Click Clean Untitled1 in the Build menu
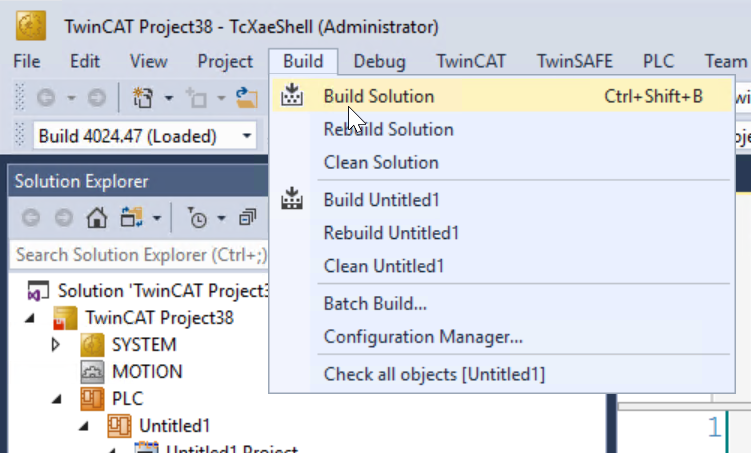751x453 pixels. coord(384,266)
